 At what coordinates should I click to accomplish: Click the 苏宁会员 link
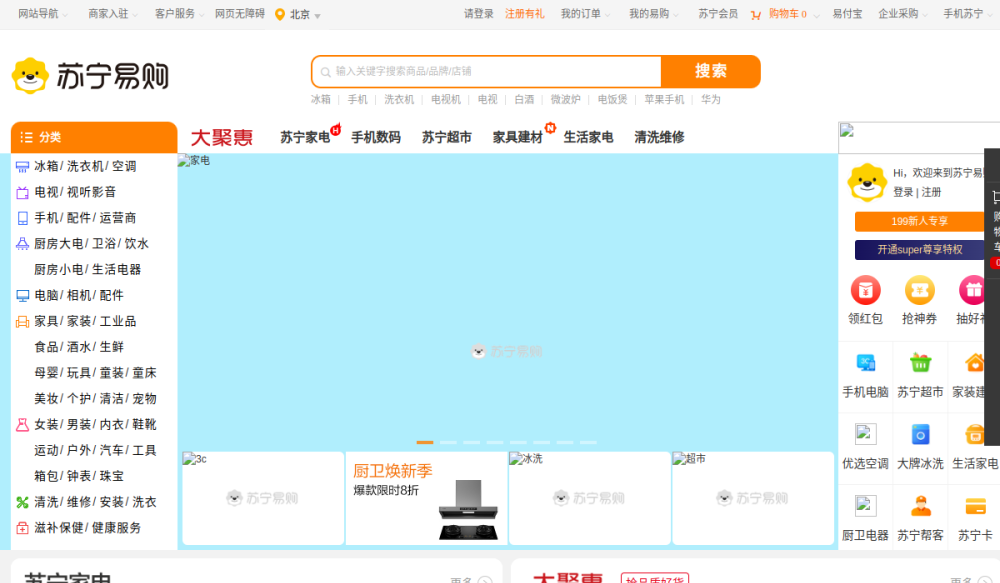[x=718, y=14]
